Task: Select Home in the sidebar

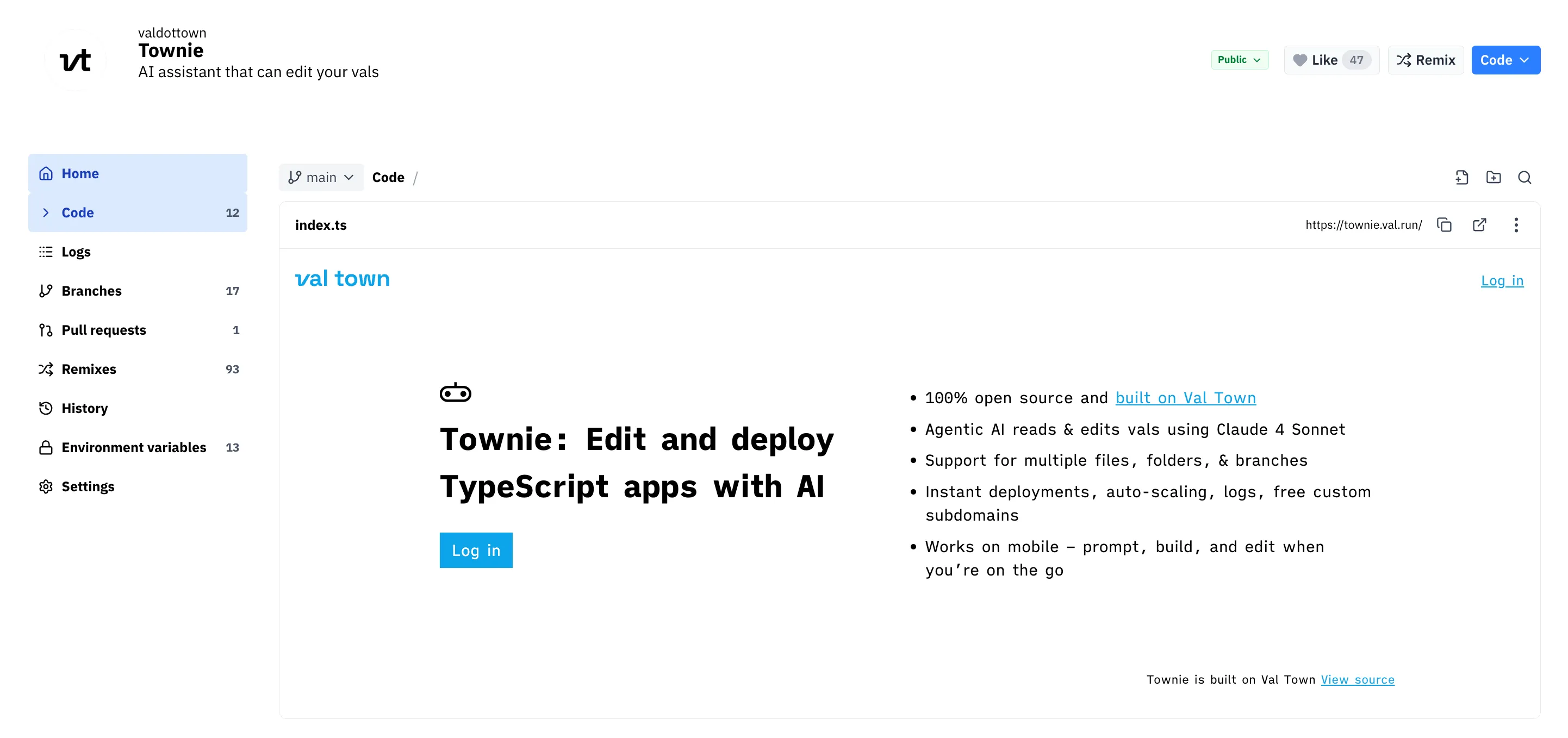Action: [79, 173]
